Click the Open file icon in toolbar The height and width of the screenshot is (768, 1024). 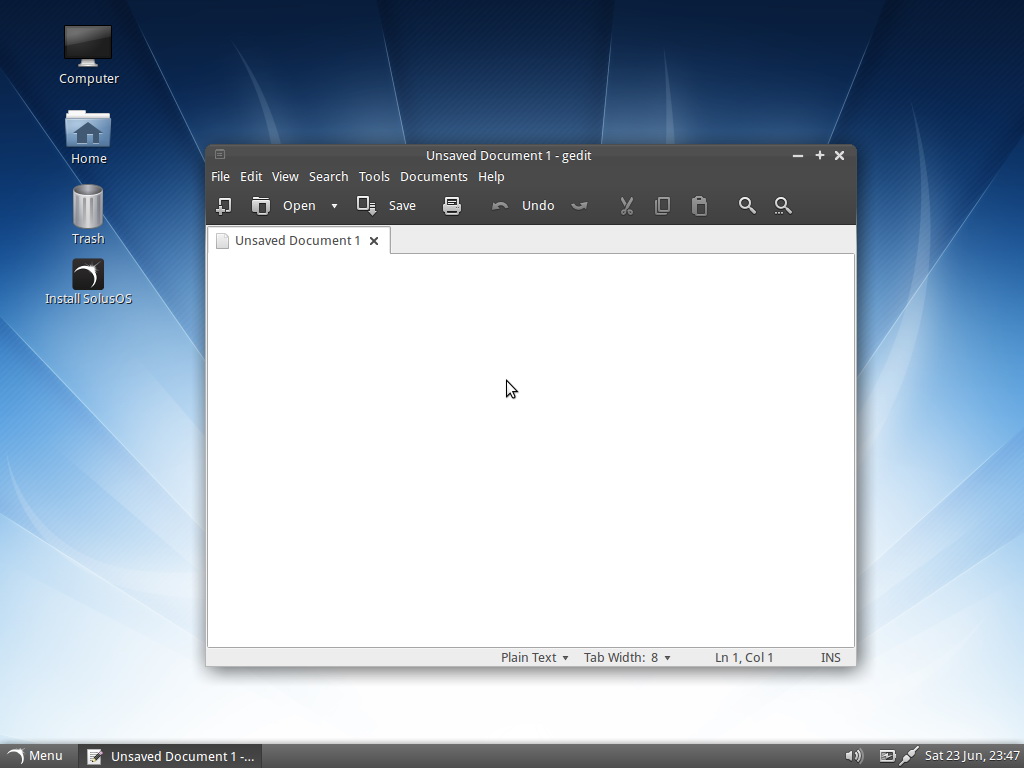(x=261, y=206)
